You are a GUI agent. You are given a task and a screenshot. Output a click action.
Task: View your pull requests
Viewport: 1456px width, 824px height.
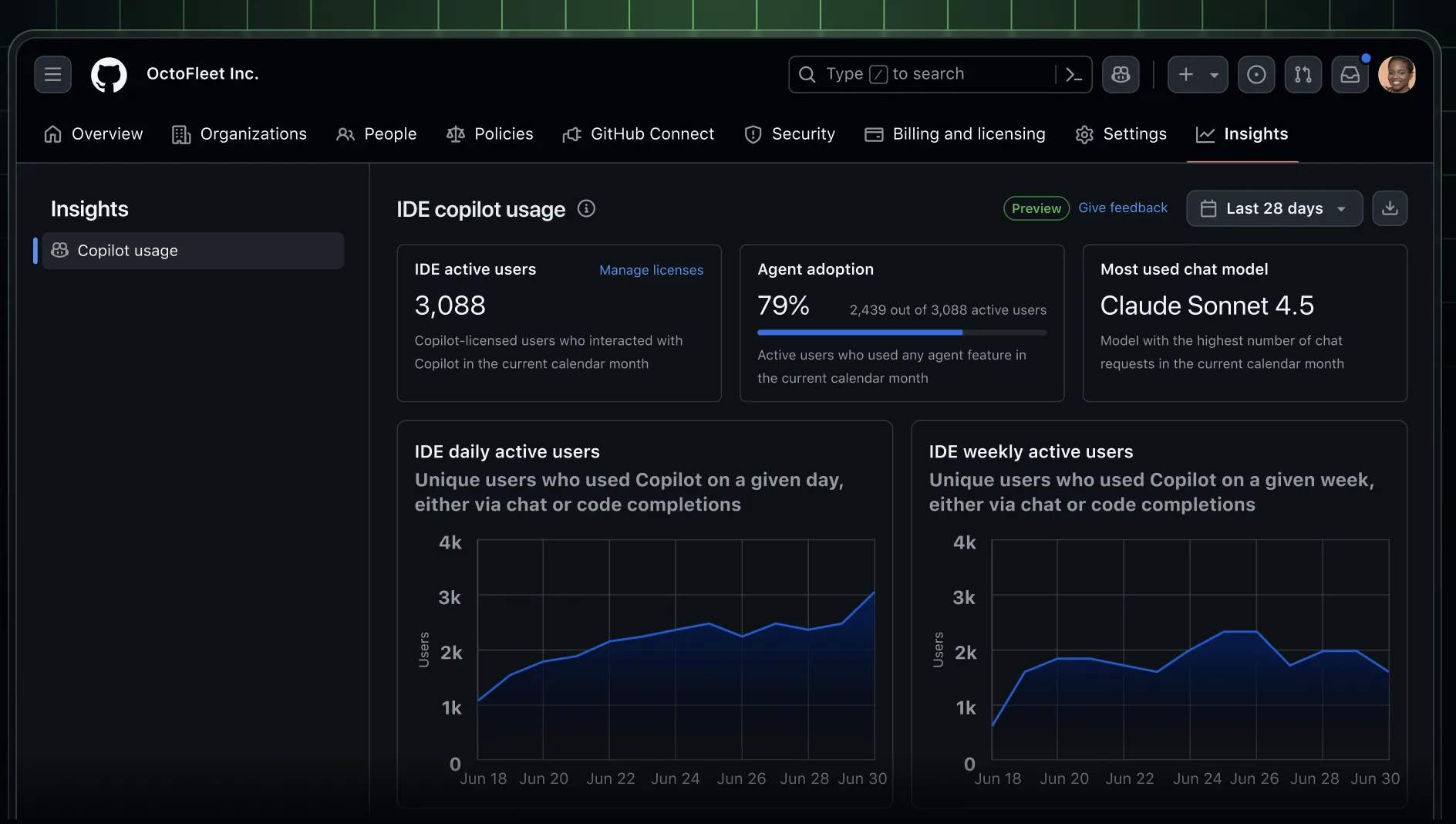pyautogui.click(x=1303, y=74)
